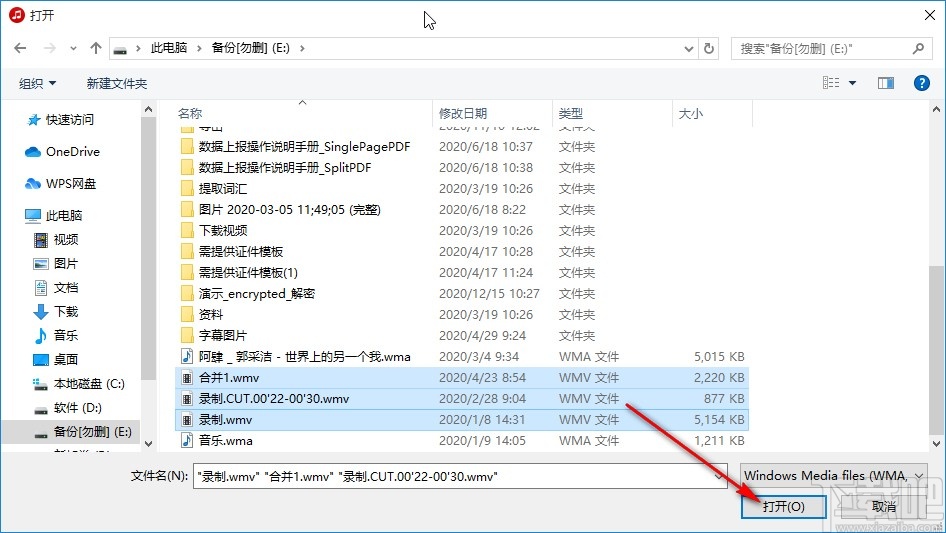Open help with the question mark icon
Viewport: 946px width, 533px height.
pos(921,83)
